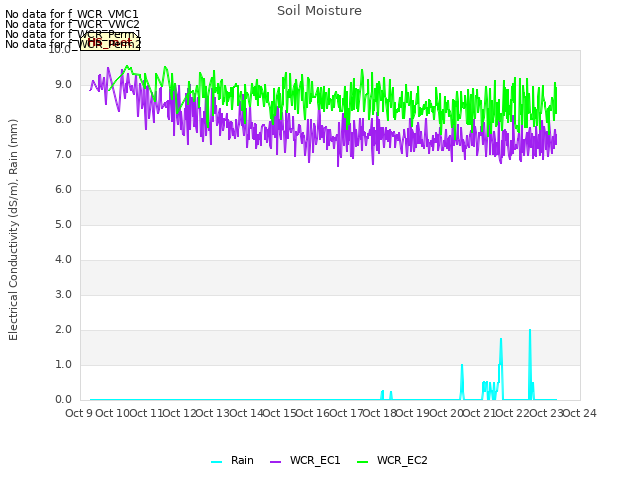
Task: Select the Oct 24 x-axis label
Action: (580, 413)
